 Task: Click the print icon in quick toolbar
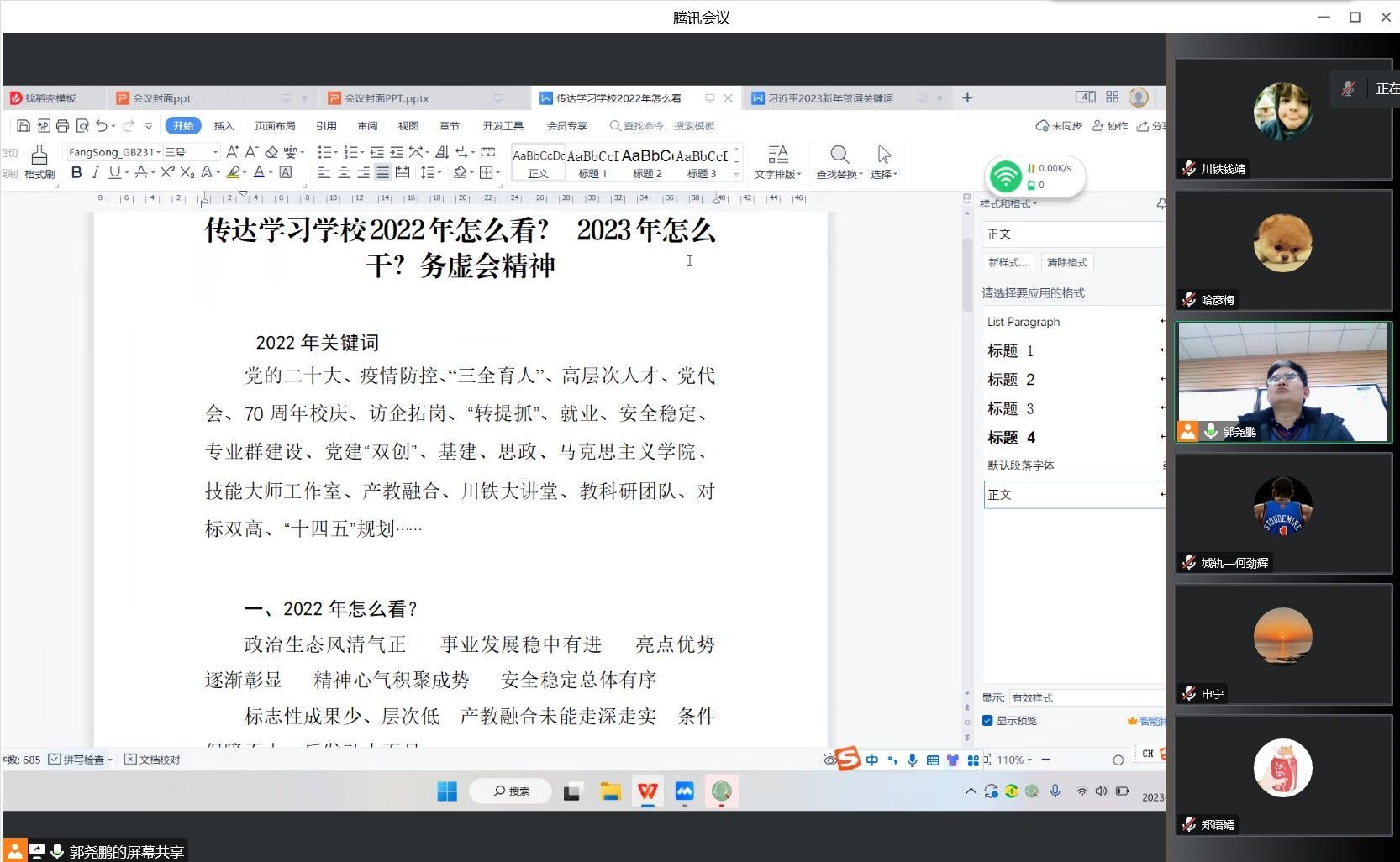point(62,126)
